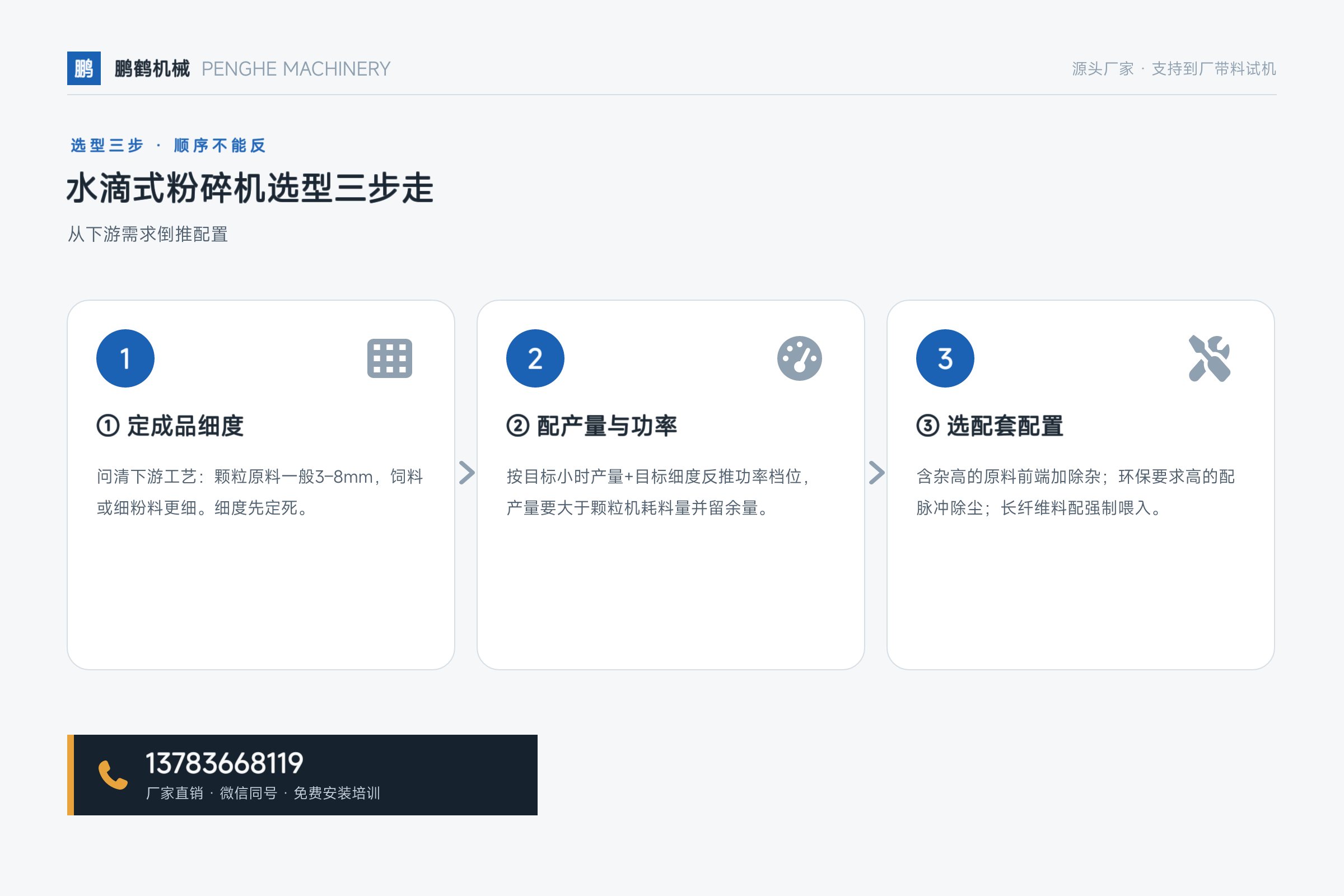Click the ② 配产量与功率 heading
The image size is (1344, 896).
pyautogui.click(x=591, y=426)
